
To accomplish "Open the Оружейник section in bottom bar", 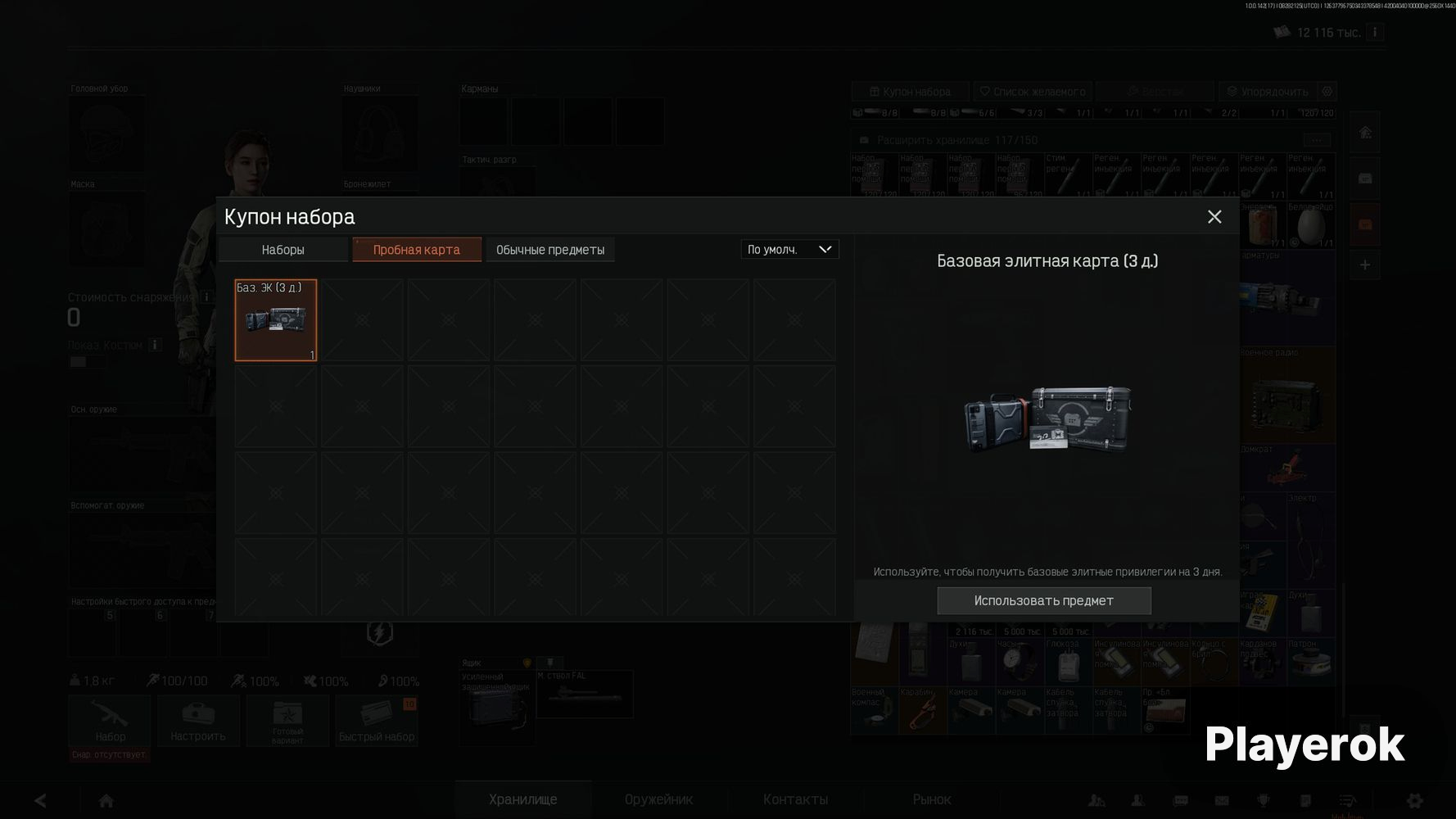I will [658, 799].
